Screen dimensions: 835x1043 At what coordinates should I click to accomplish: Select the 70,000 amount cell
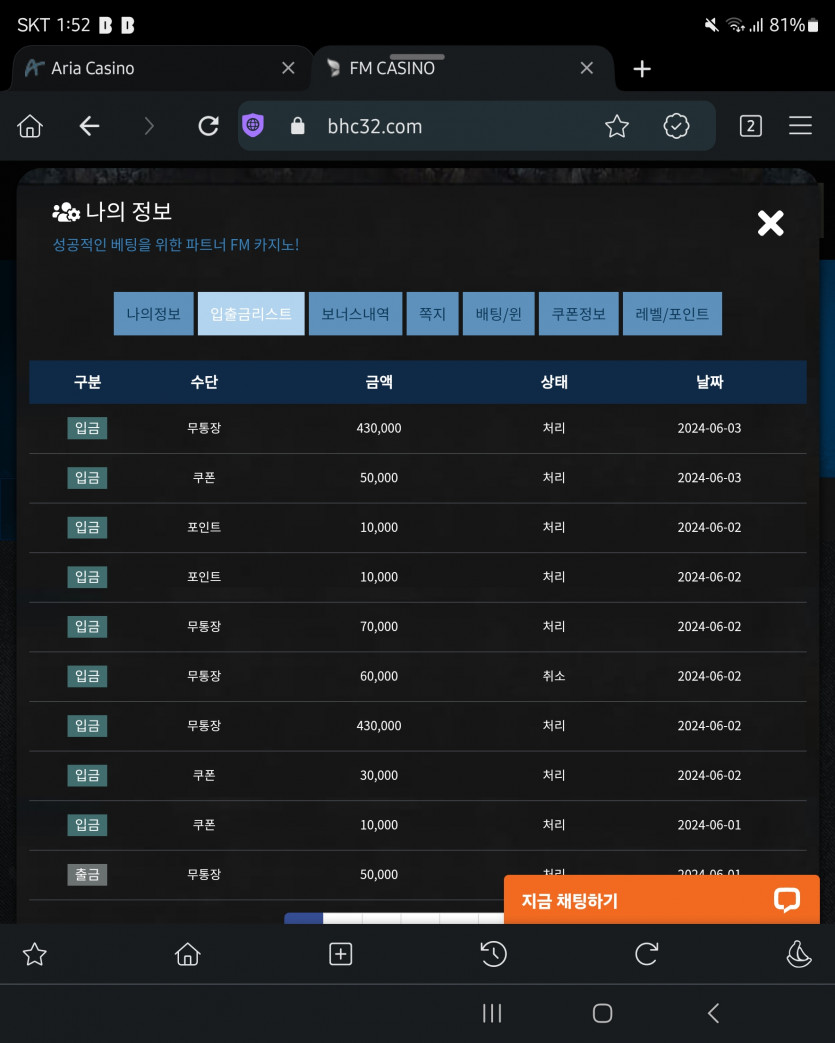pyautogui.click(x=379, y=626)
